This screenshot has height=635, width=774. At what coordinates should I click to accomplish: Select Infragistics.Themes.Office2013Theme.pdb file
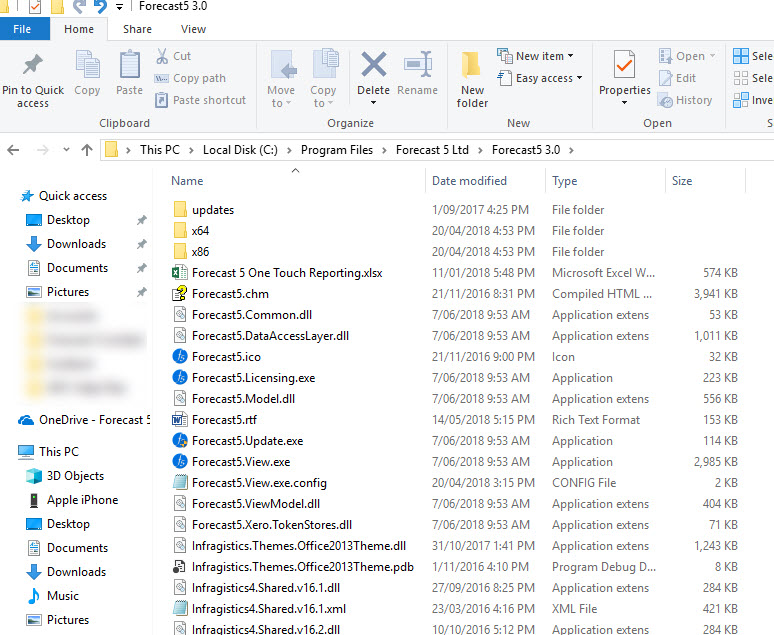(x=303, y=567)
